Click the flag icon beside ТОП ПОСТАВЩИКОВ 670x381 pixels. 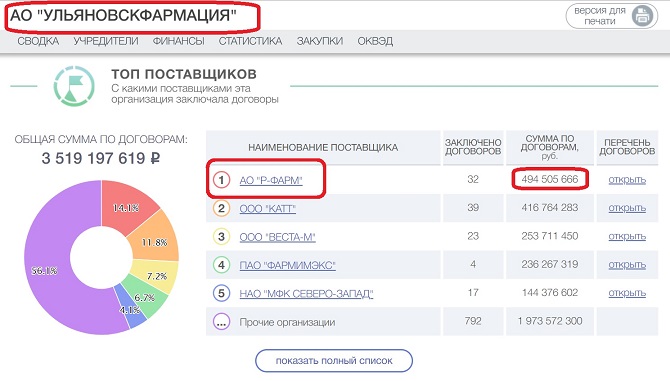point(74,86)
